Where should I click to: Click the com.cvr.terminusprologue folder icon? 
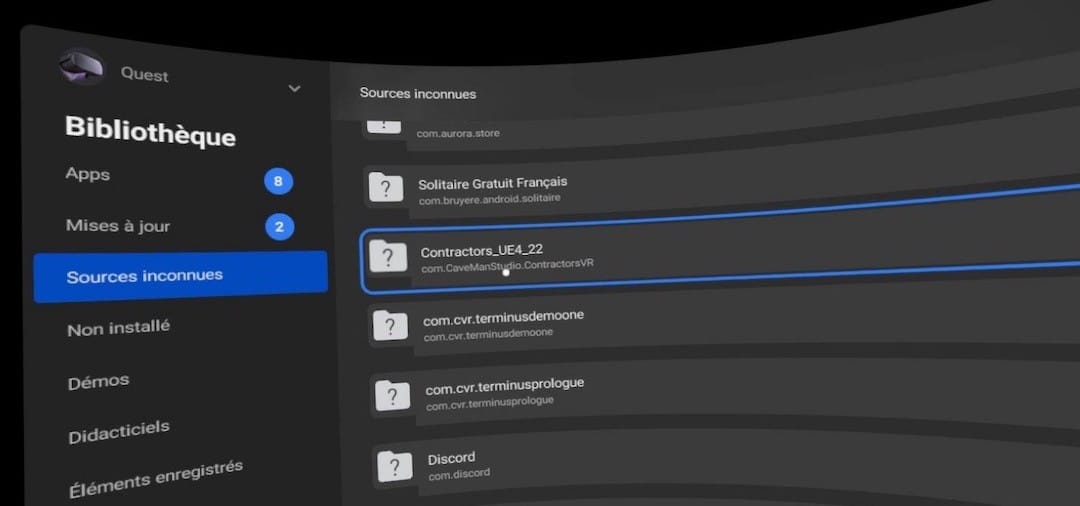(393, 396)
